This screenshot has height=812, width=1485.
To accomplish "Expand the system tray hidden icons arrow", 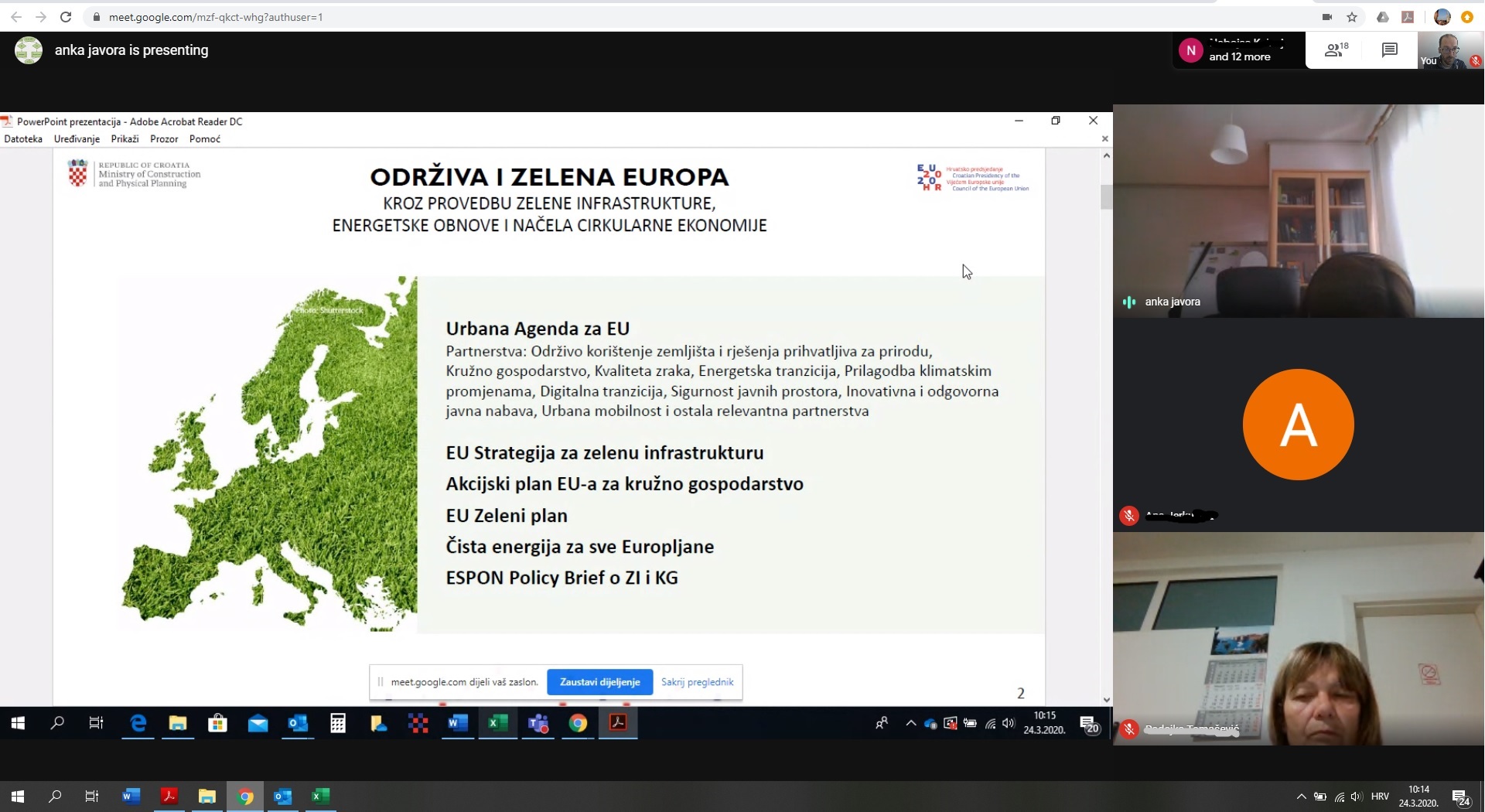I will click(1300, 797).
